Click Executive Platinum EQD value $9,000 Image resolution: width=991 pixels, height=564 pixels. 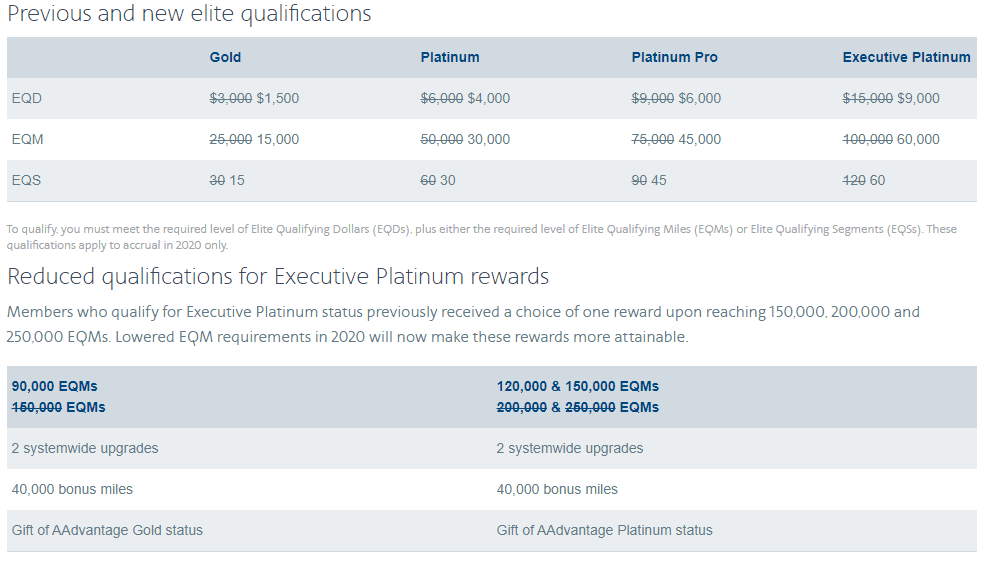click(918, 98)
